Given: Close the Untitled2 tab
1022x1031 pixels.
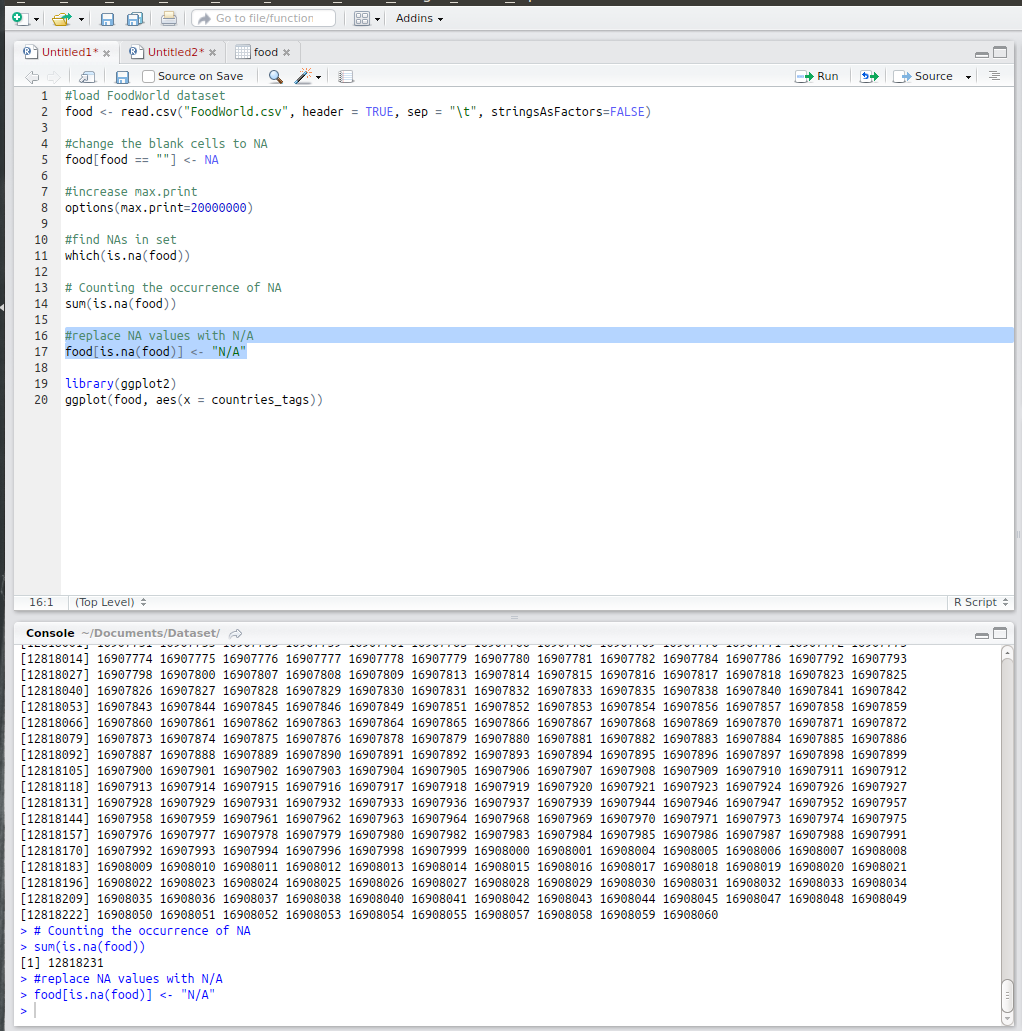Looking at the screenshot, I should tap(212, 53).
